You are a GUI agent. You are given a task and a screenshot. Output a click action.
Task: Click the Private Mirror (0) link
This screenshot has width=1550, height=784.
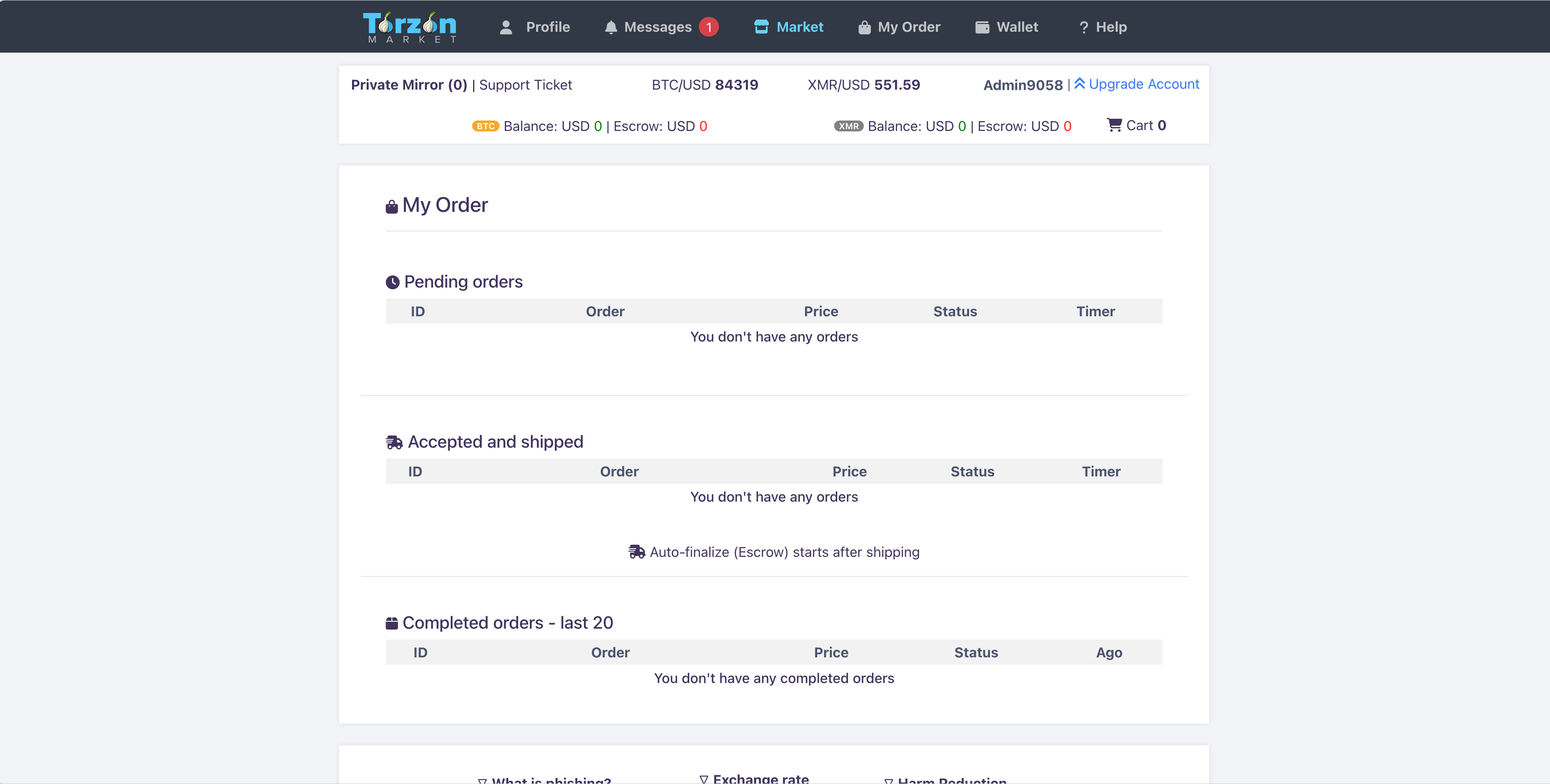(409, 85)
